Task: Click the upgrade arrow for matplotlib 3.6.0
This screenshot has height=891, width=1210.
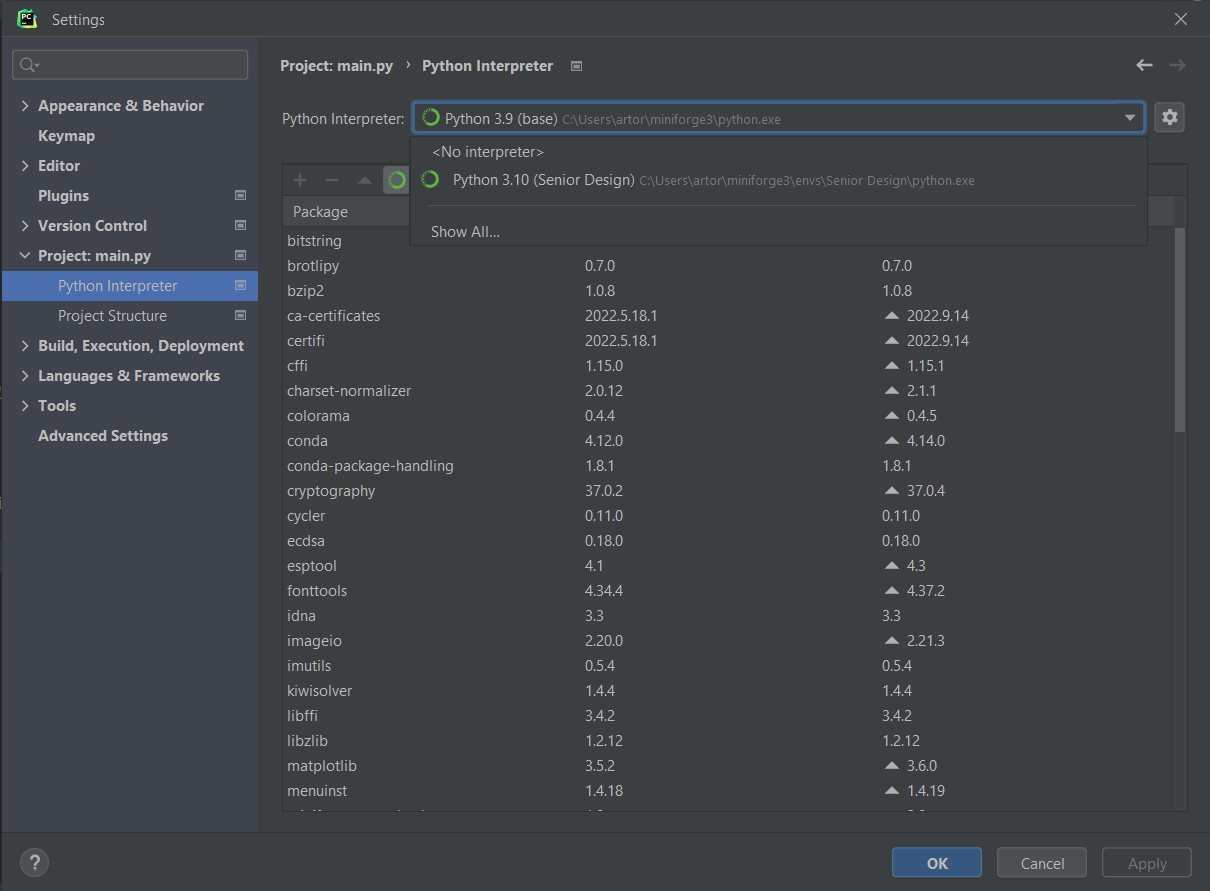Action: coord(892,765)
